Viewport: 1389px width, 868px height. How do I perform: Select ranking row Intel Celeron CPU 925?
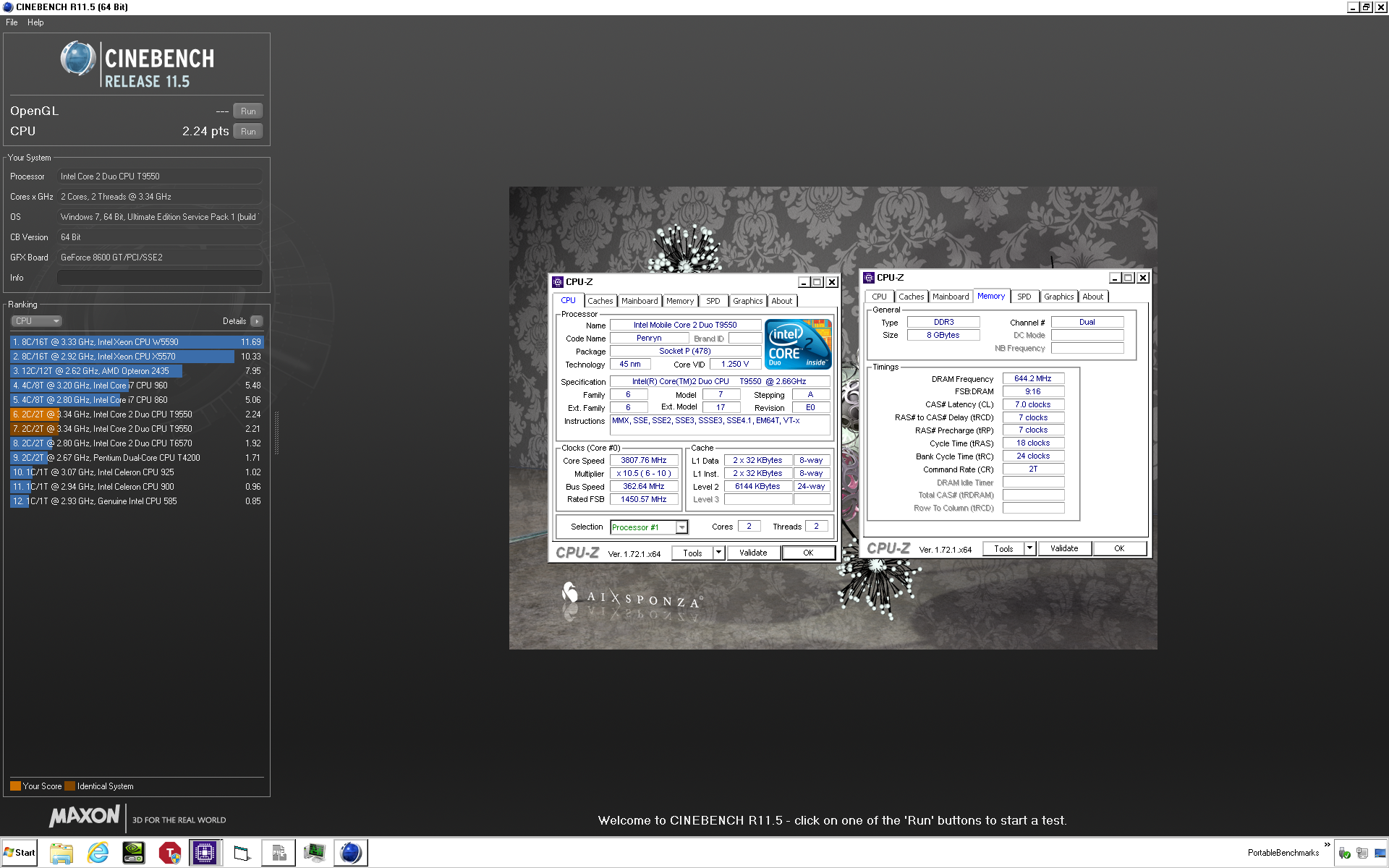[x=137, y=472]
